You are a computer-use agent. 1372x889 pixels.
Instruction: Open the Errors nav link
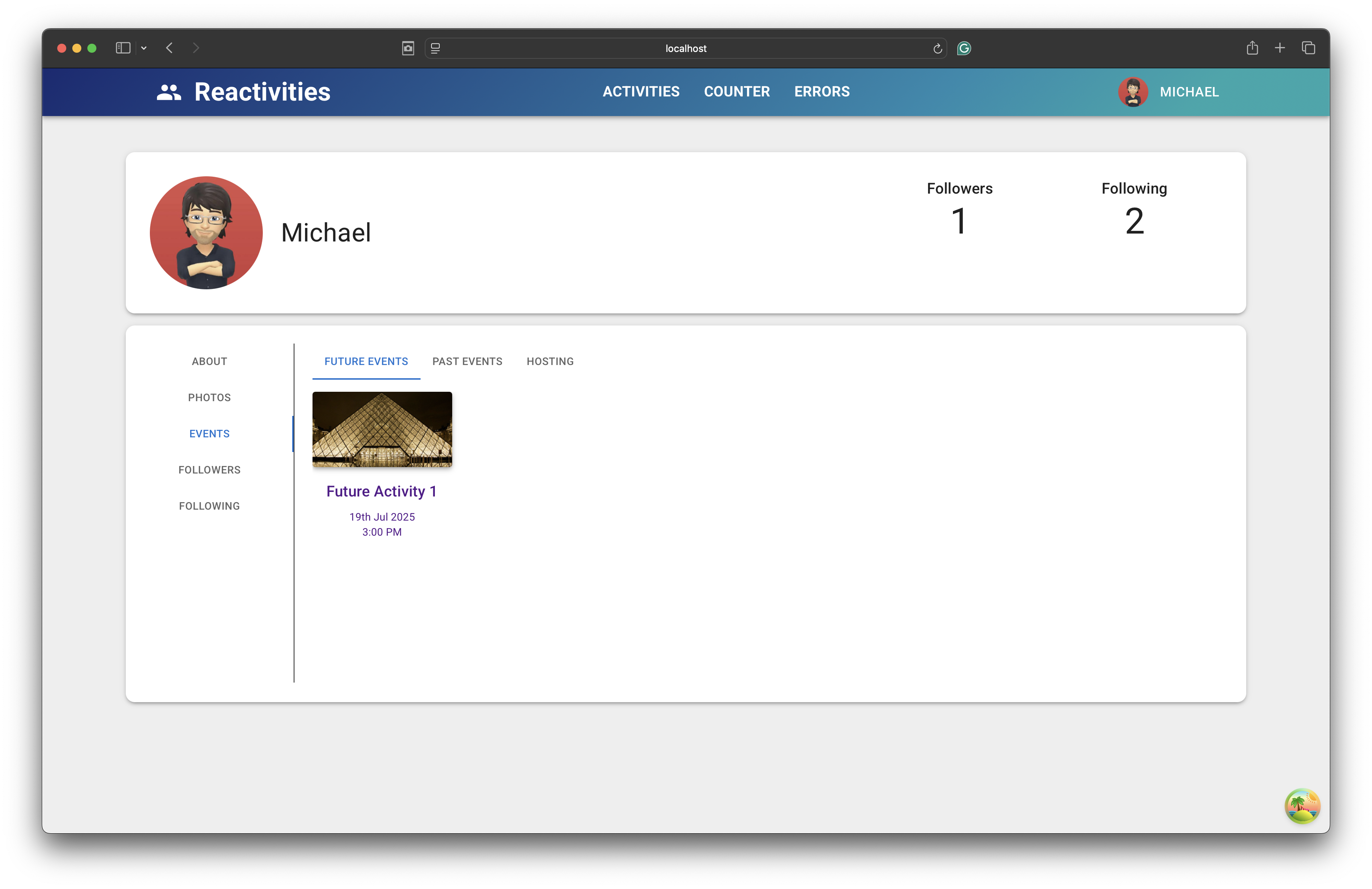[x=822, y=92]
